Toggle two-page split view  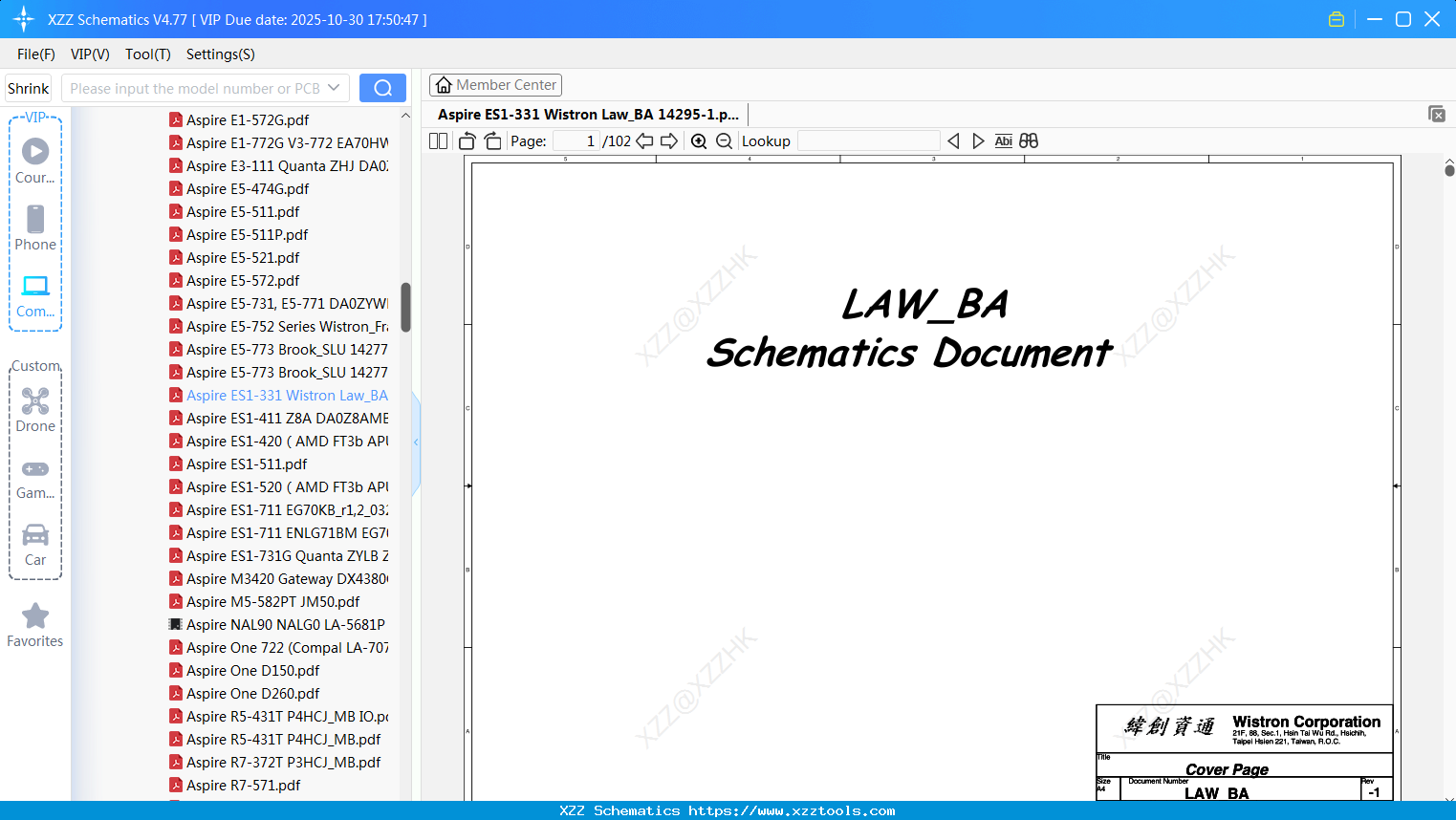click(439, 141)
